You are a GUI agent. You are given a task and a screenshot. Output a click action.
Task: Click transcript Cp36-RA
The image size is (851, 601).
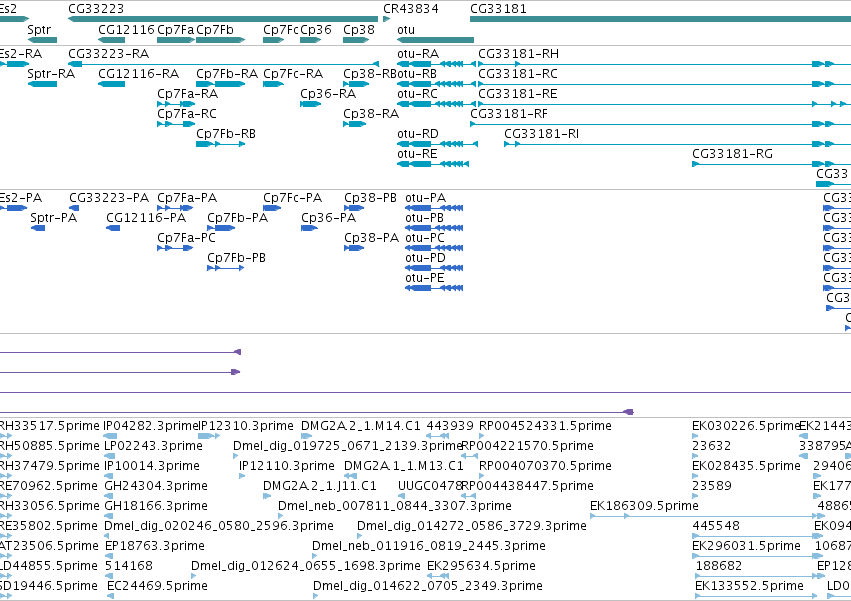[310, 104]
